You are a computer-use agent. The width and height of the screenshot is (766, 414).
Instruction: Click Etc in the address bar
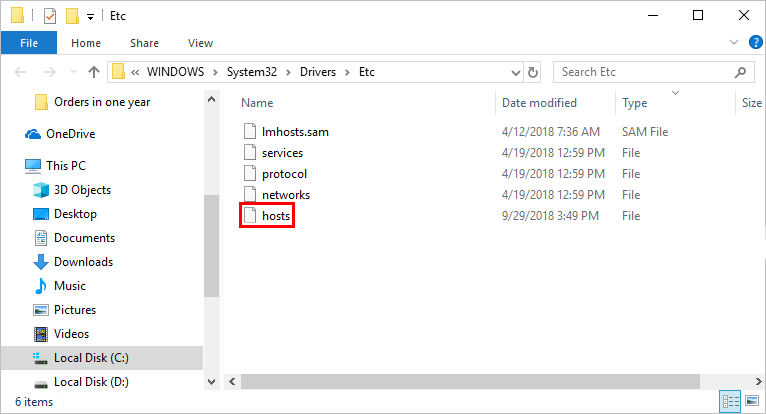coord(367,72)
